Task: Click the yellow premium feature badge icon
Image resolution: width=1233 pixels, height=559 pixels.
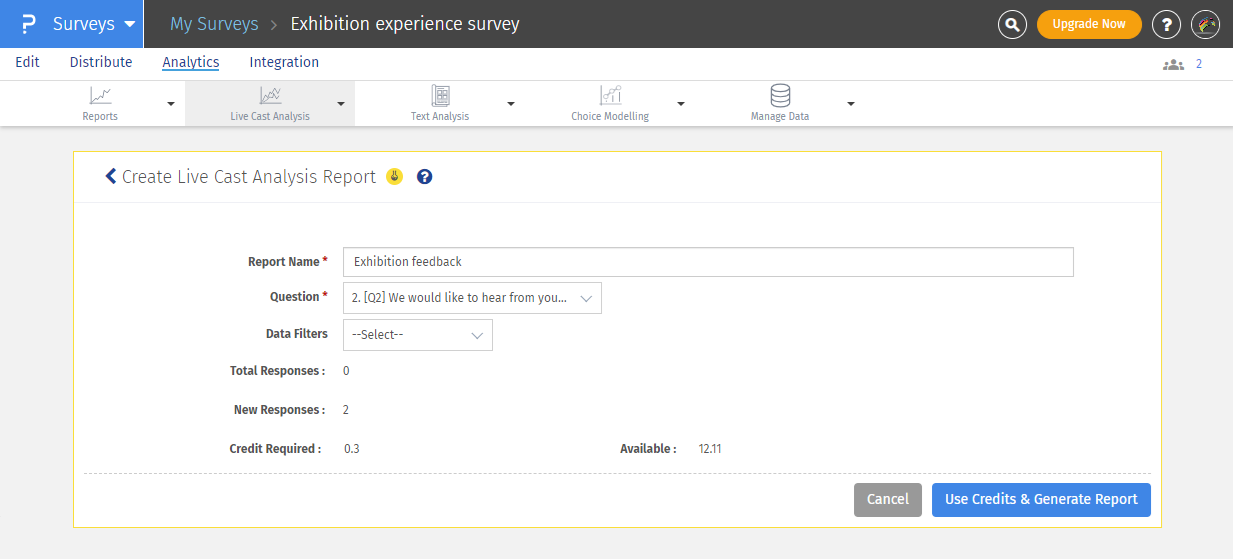Action: pos(395,177)
